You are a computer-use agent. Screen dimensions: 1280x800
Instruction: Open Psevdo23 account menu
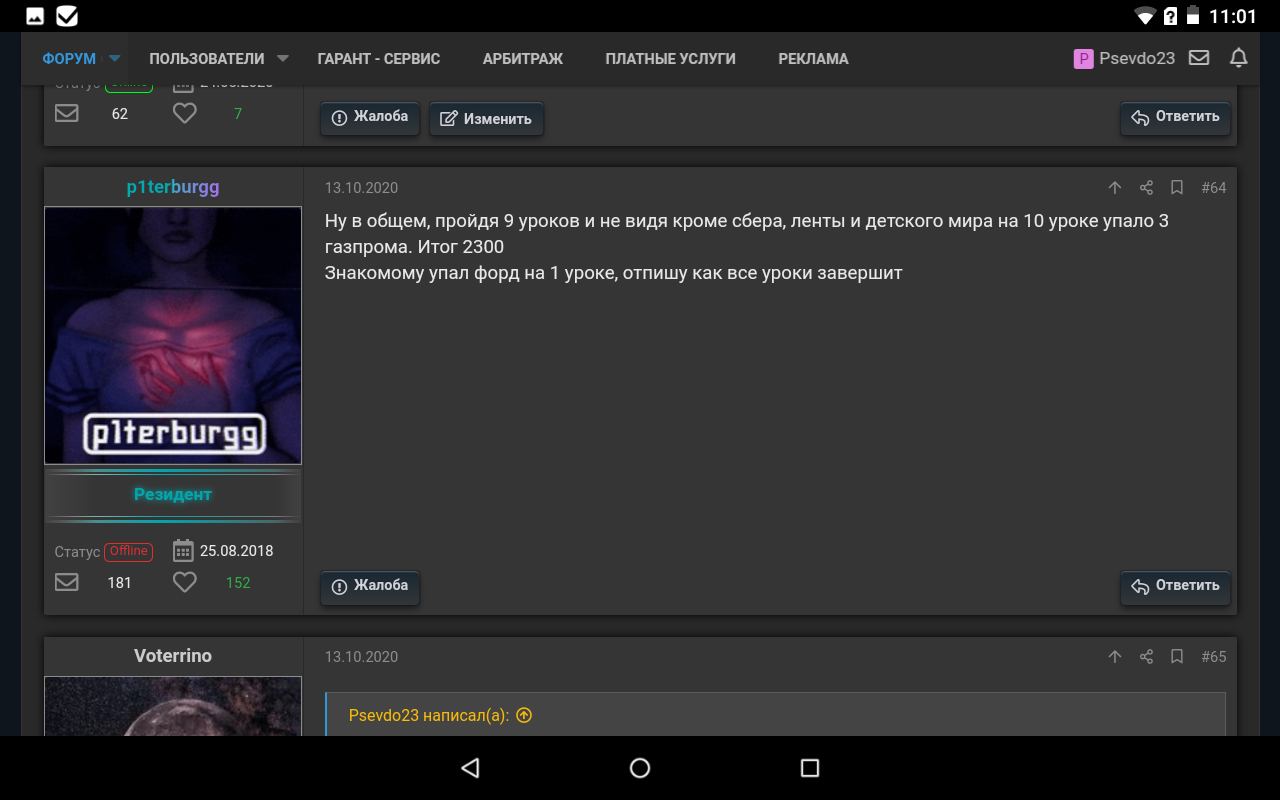click(1124, 58)
